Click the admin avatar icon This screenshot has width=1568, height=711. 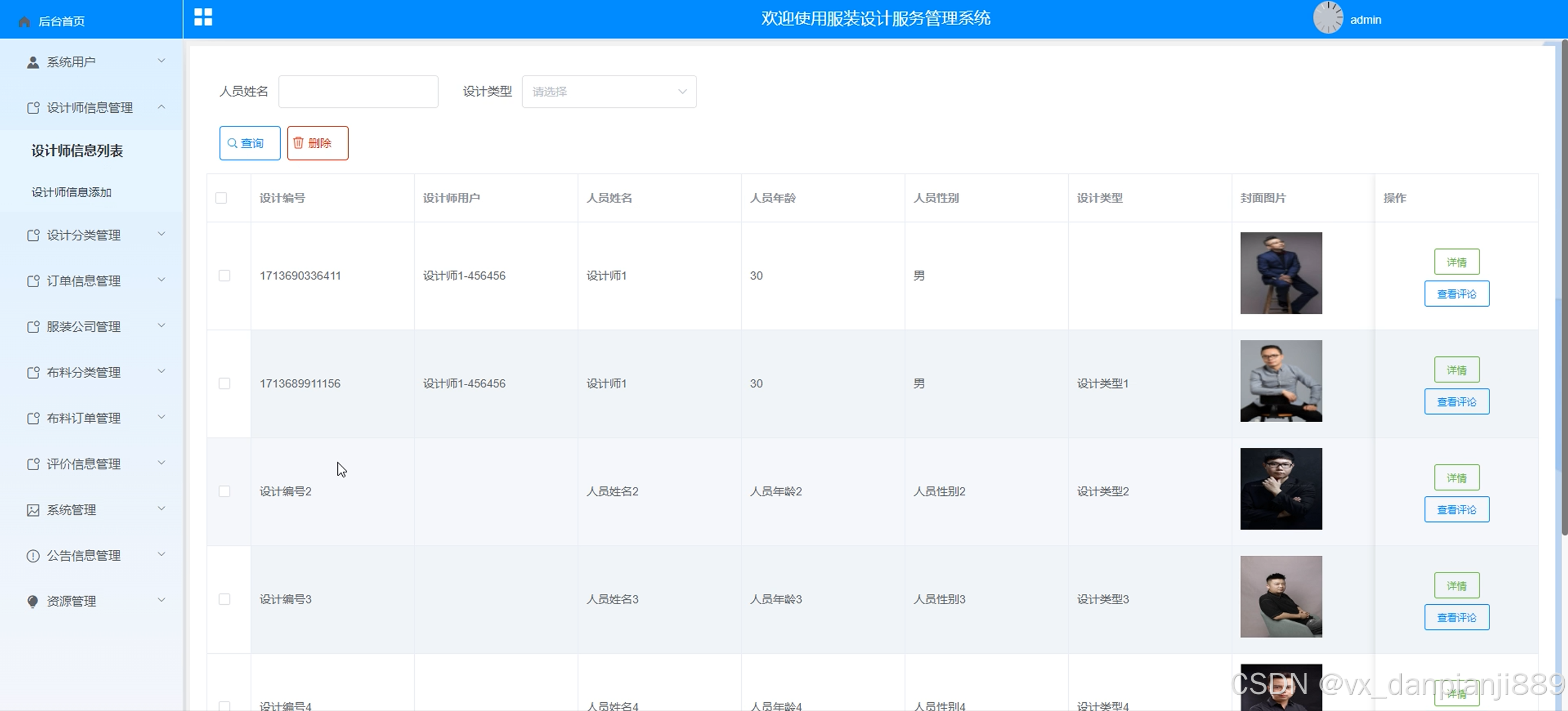1328,17
